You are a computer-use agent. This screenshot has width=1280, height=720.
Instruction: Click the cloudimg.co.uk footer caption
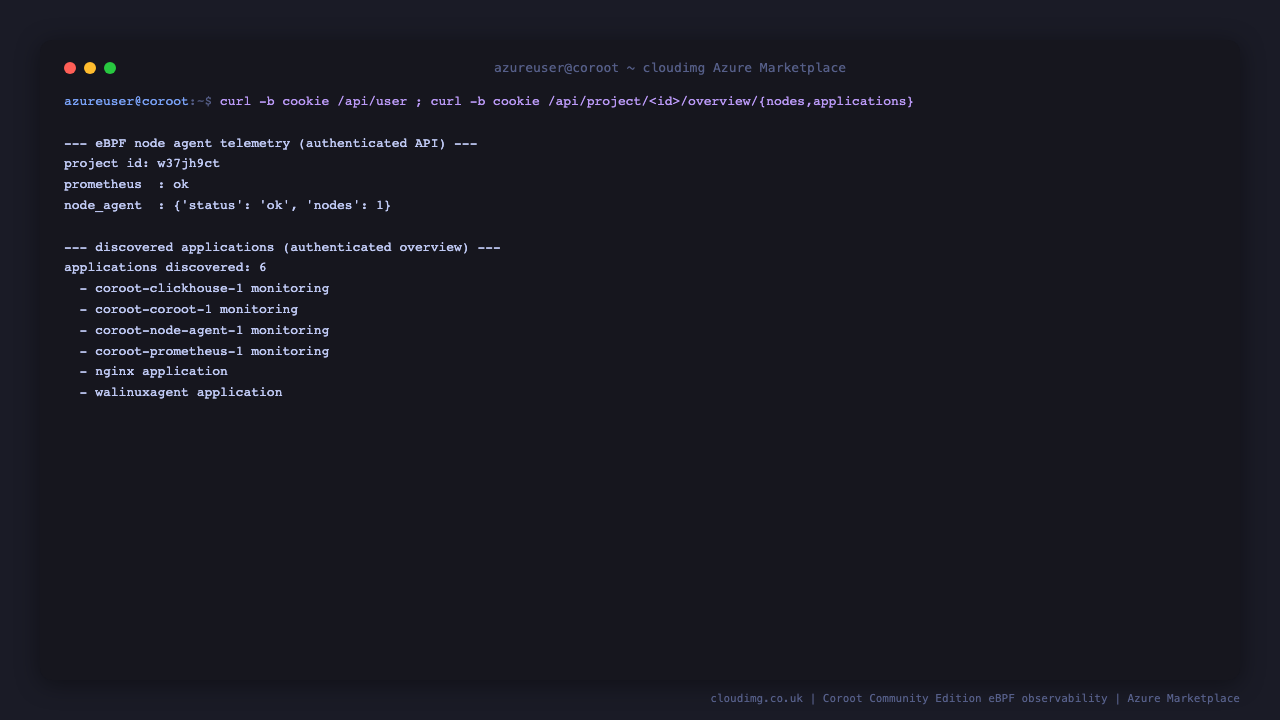tap(975, 699)
